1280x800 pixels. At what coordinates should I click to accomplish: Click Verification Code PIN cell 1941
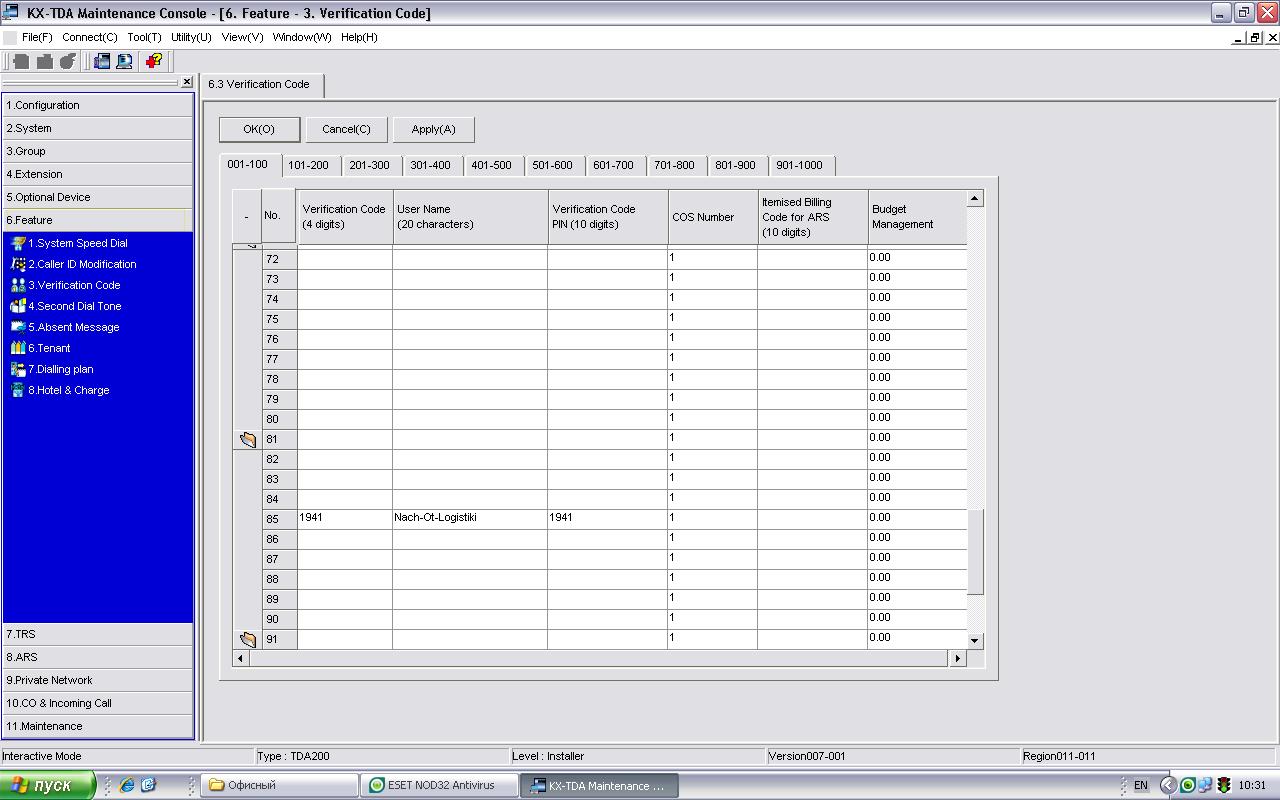[x=607, y=518]
